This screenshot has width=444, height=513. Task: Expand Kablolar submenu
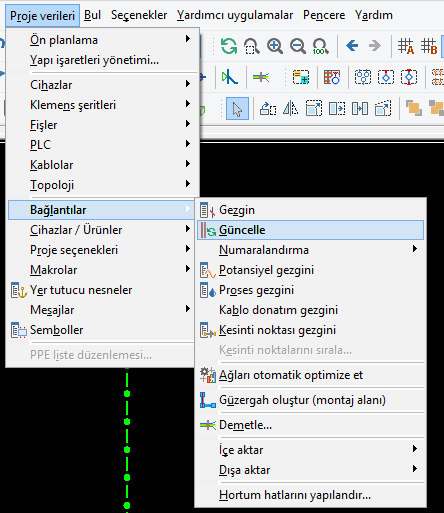click(x=101, y=165)
